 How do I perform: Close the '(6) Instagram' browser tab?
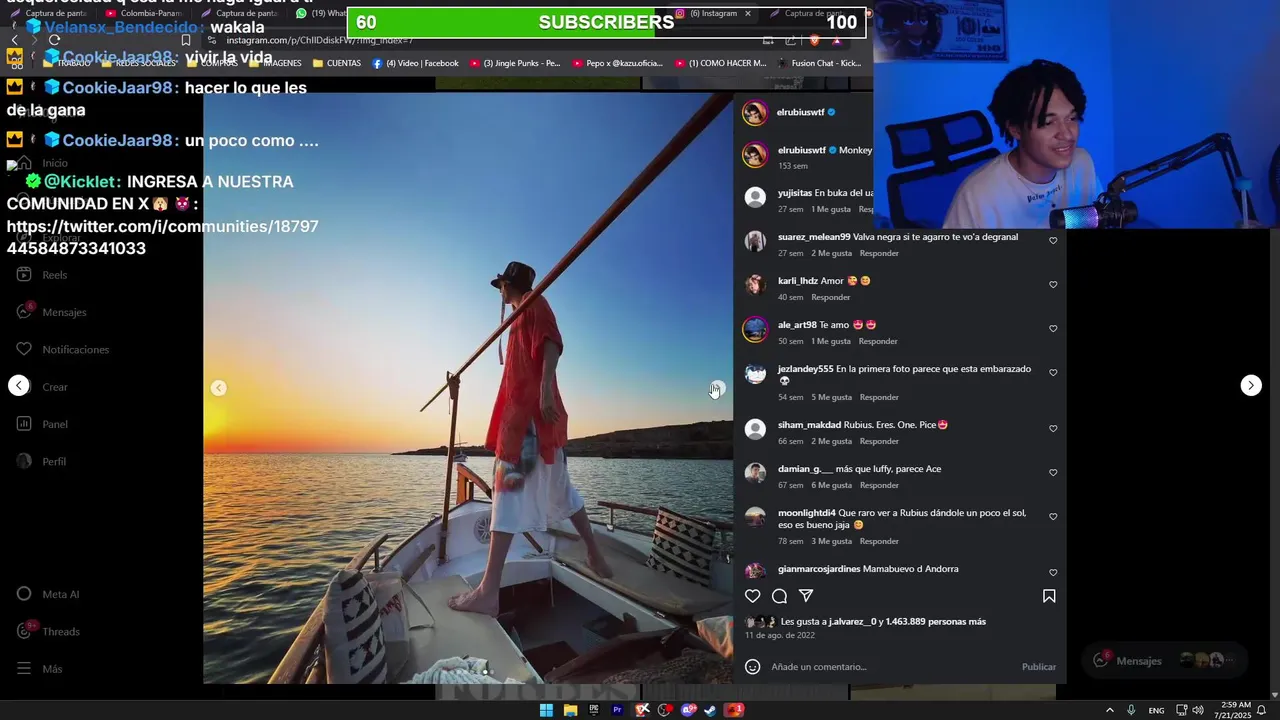747,14
